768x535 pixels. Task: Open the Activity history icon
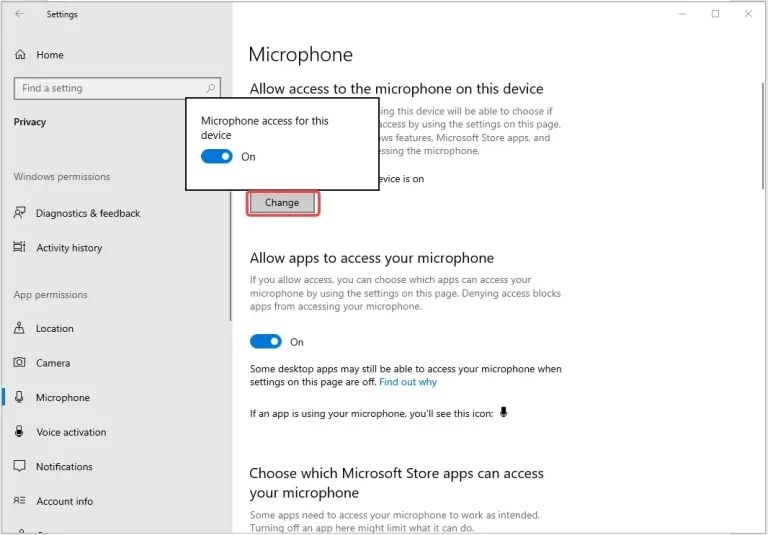[20, 248]
